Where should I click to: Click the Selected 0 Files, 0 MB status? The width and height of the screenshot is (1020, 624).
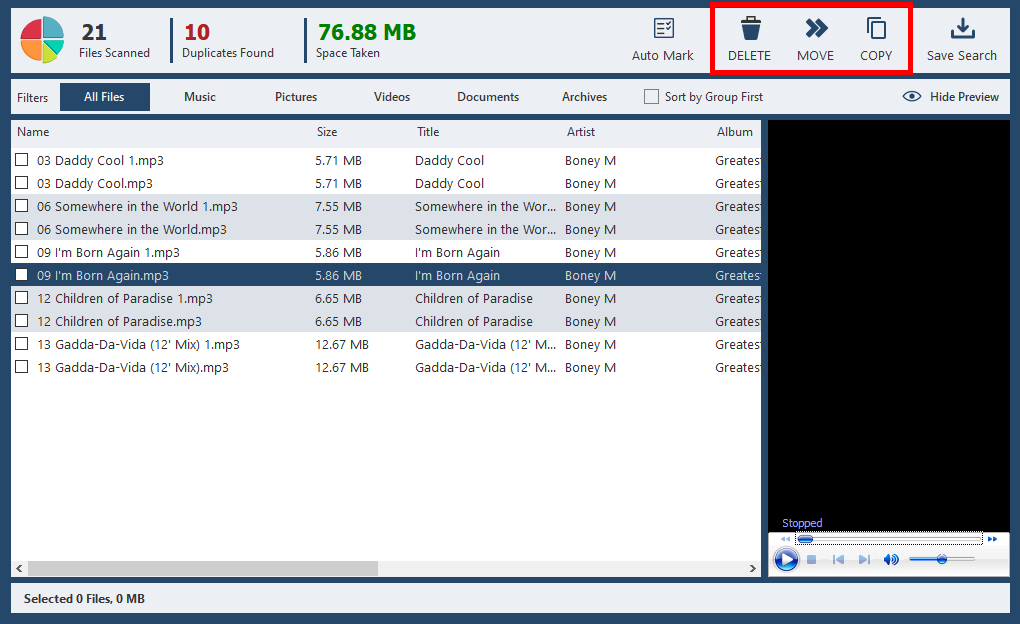[85, 599]
